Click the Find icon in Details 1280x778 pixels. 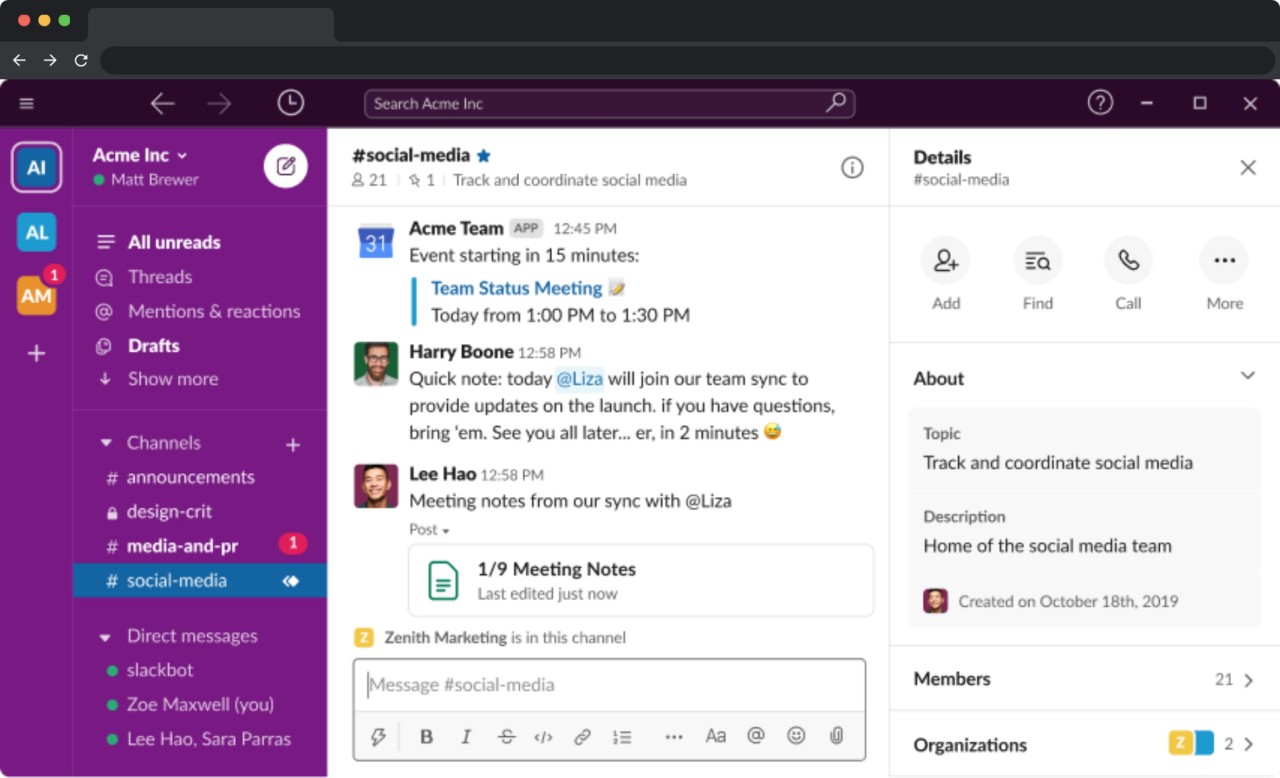[1037, 260]
